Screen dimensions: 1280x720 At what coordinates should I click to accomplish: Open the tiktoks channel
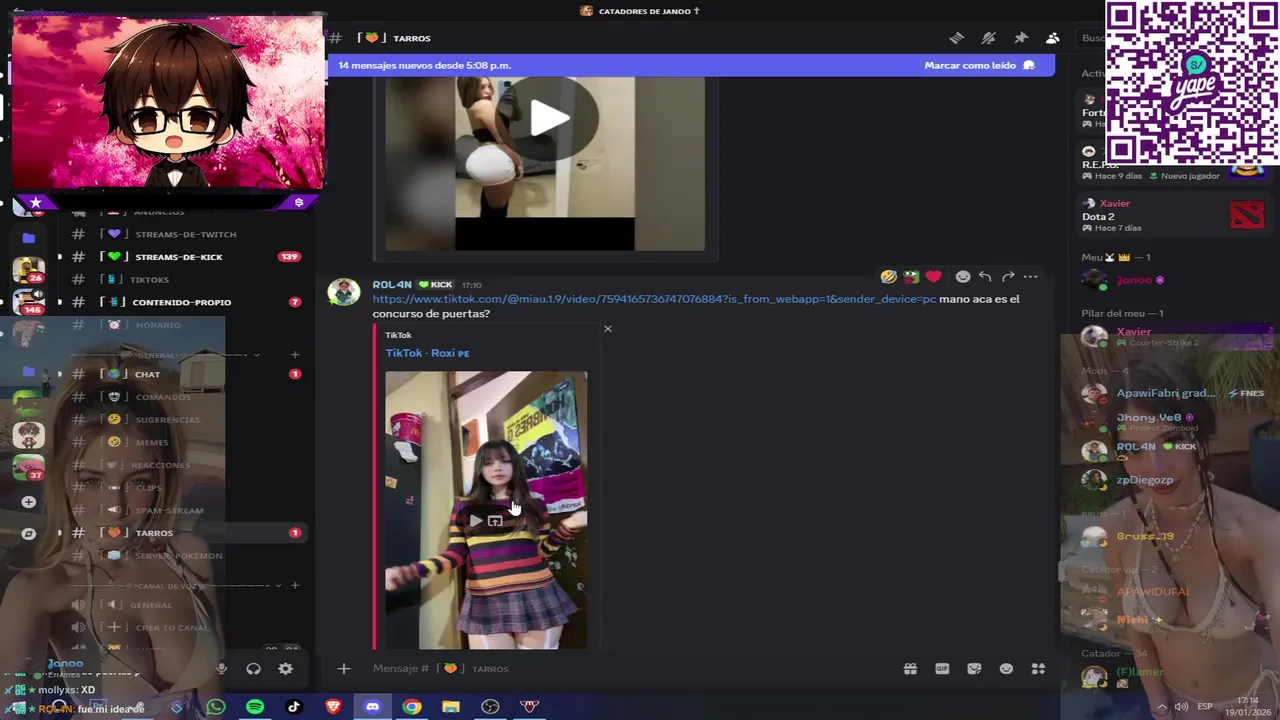coord(150,280)
